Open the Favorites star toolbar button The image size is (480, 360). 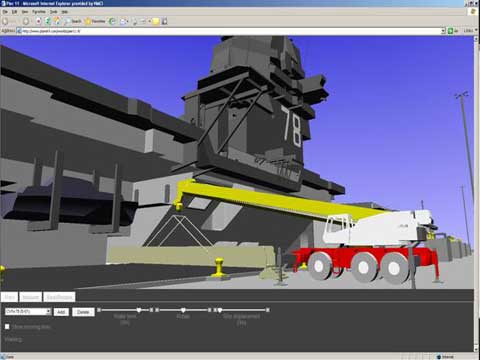95,21
